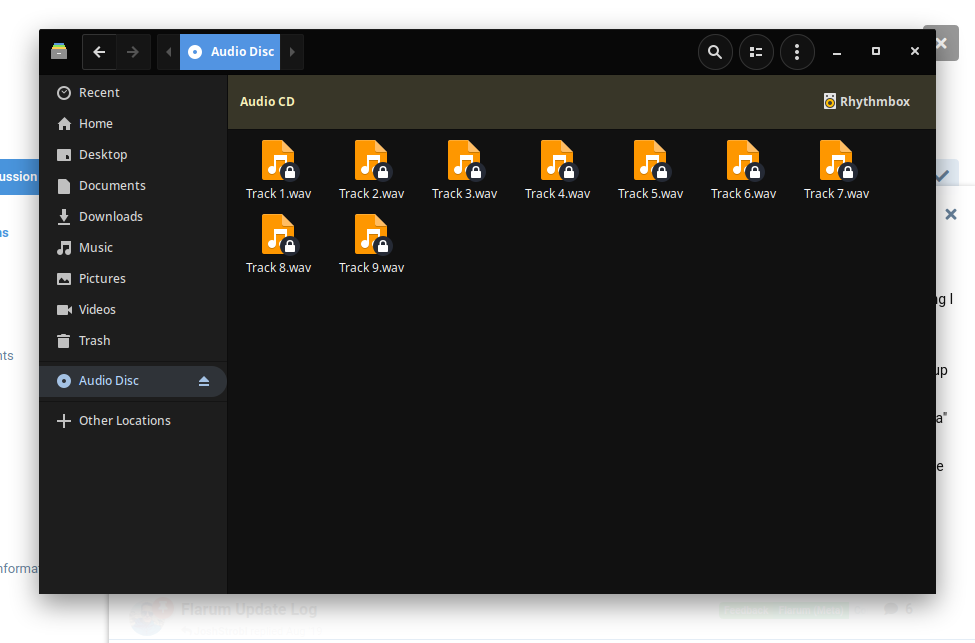Image resolution: width=975 pixels, height=643 pixels.
Task: Go back using the left arrow
Action: (99, 52)
